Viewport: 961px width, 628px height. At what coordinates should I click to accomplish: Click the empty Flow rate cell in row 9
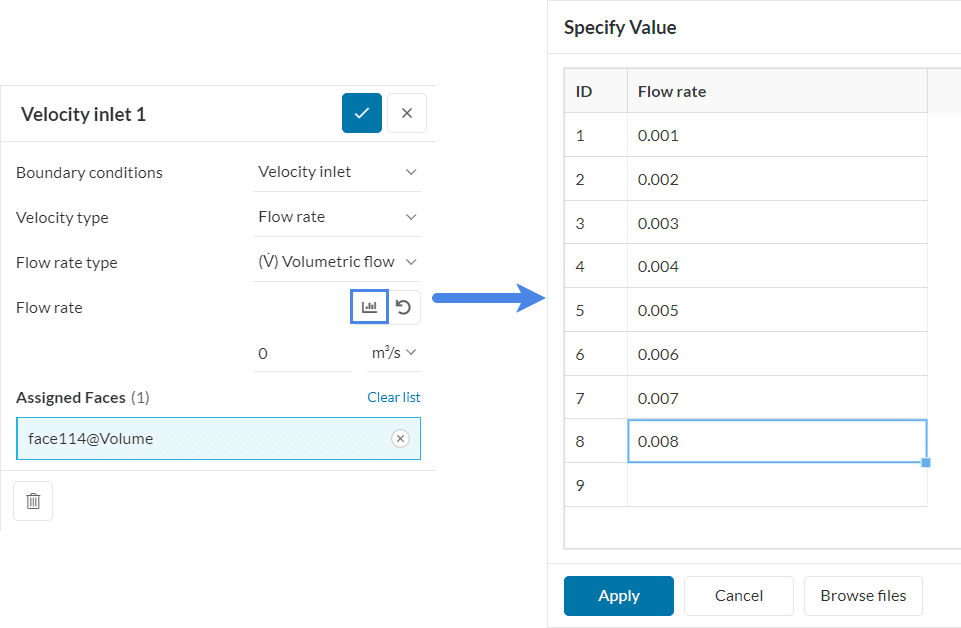coord(776,485)
